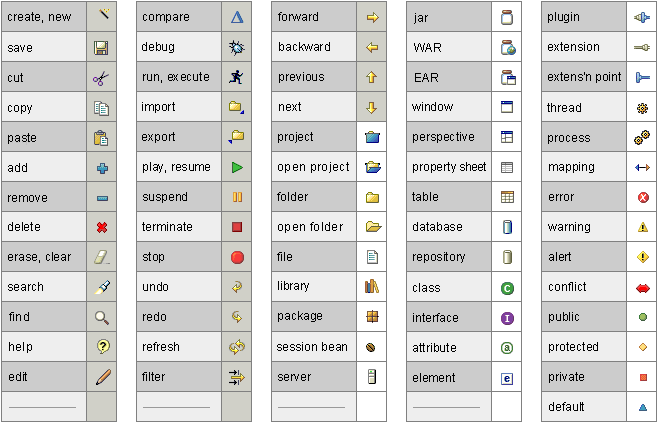This screenshot has width=658, height=423.
Task: Select the plugin connector icon
Action: point(642,18)
